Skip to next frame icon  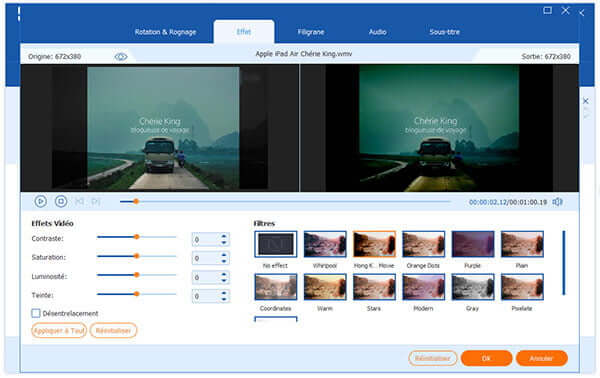point(96,202)
